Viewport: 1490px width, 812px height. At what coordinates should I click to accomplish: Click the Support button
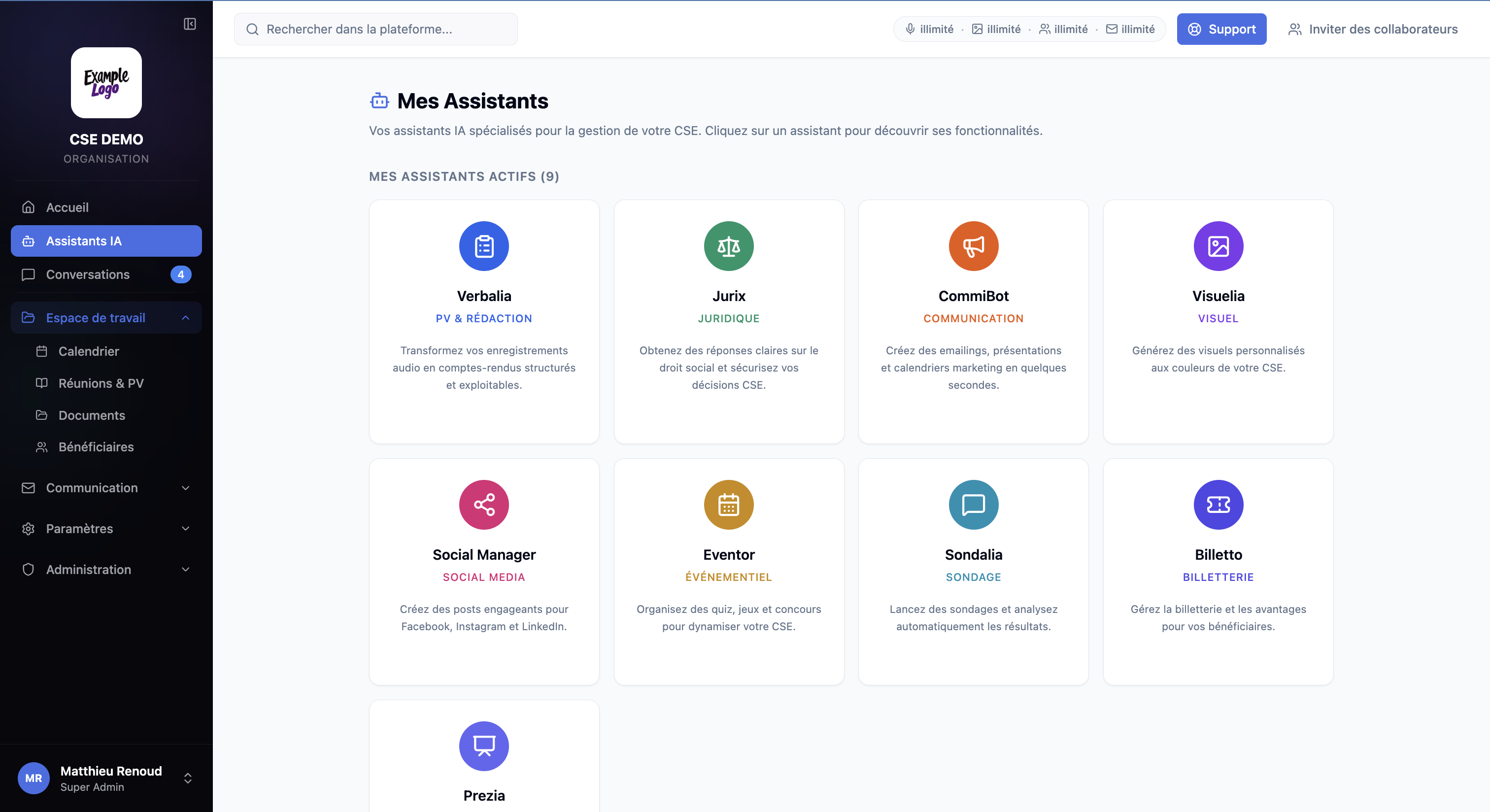(x=1221, y=29)
